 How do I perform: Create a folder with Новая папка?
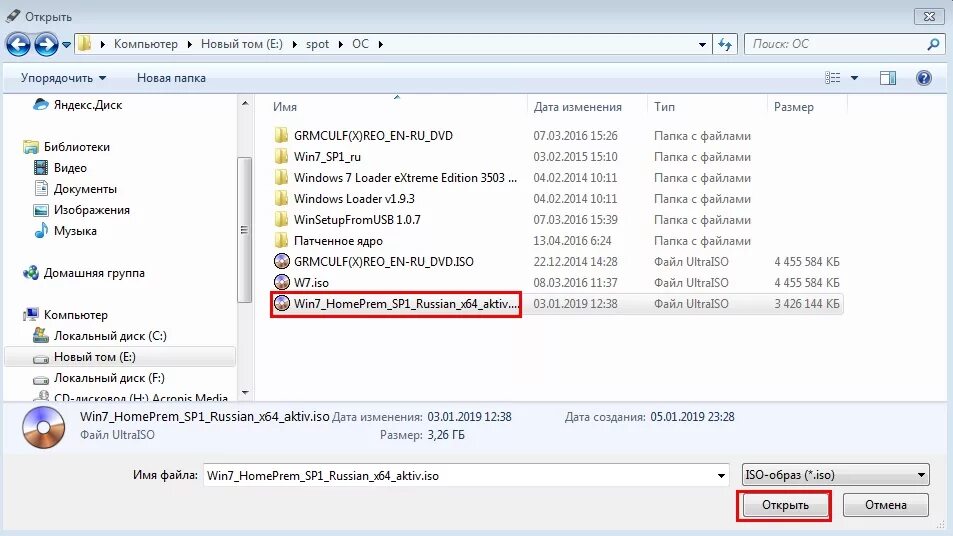(x=171, y=78)
